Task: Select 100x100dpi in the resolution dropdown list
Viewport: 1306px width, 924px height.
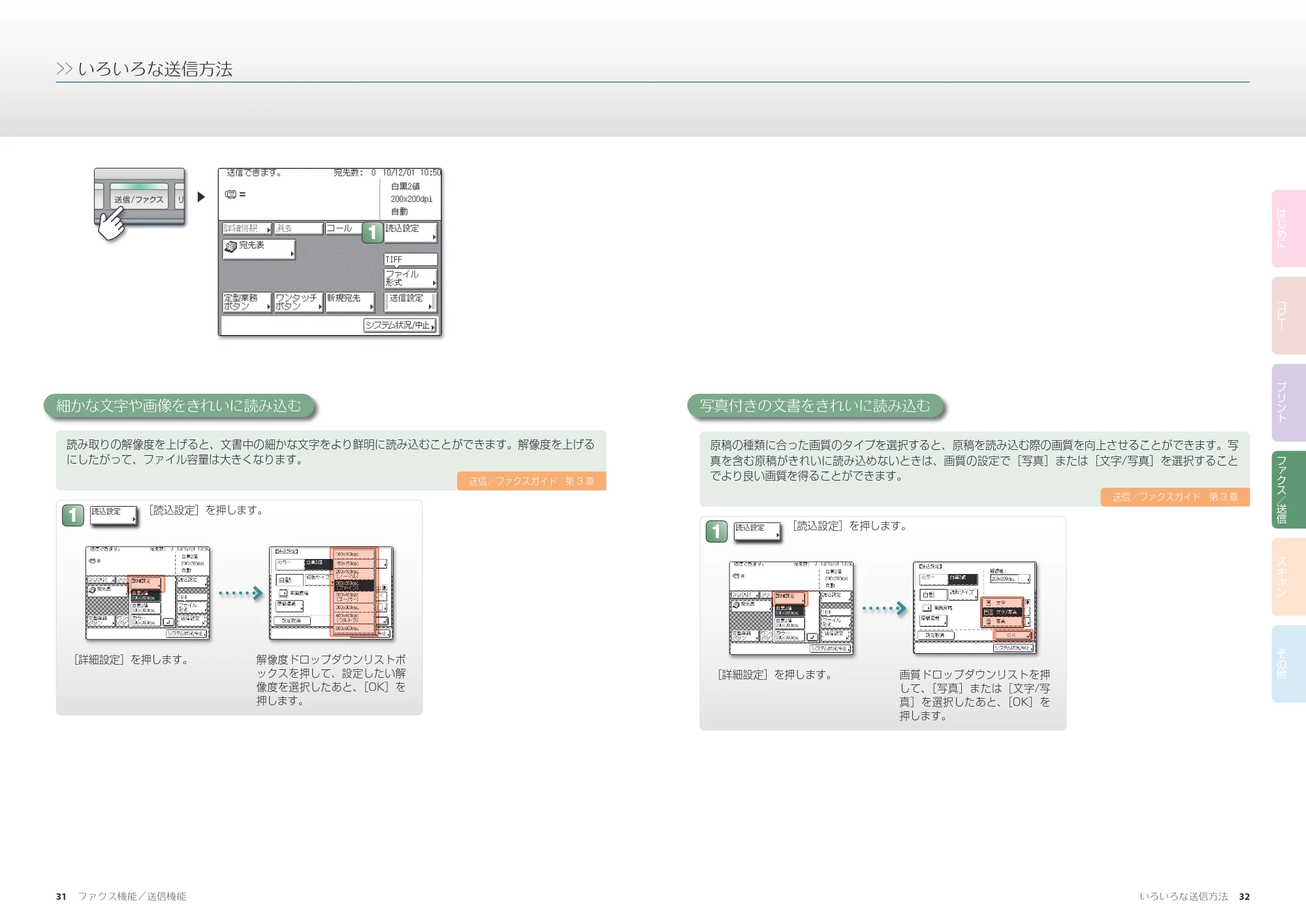Action: (355, 554)
